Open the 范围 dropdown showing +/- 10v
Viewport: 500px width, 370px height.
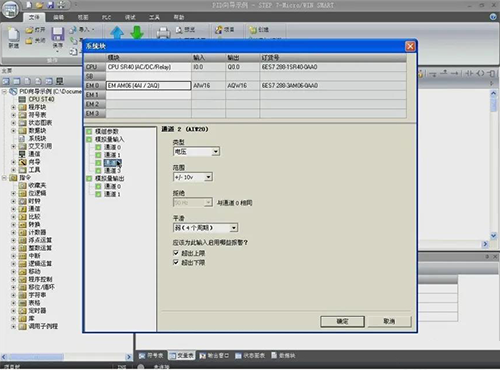(193, 177)
